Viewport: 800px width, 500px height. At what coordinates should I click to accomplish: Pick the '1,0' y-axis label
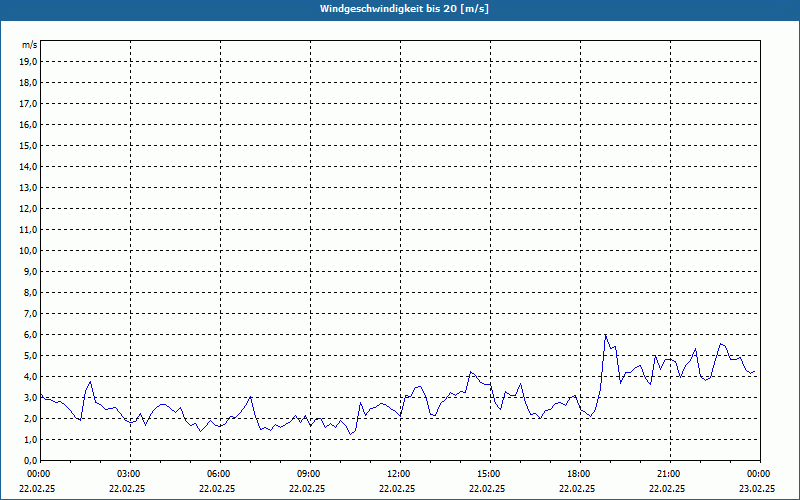coord(30,439)
